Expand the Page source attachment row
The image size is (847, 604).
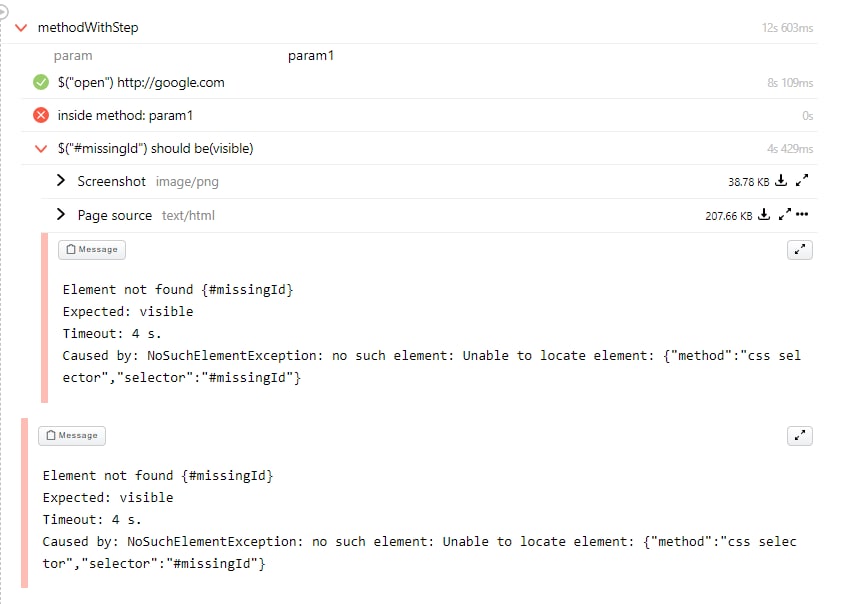click(61, 214)
